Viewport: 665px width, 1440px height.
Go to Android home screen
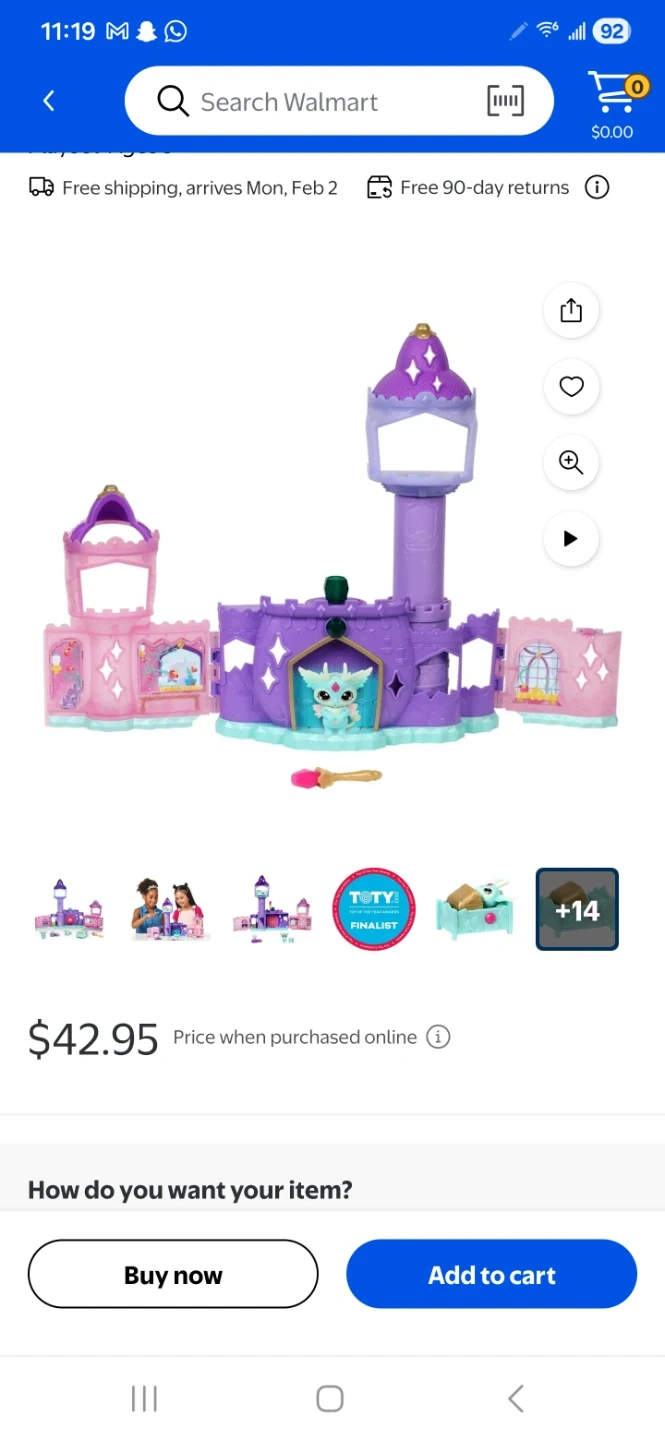click(x=330, y=1398)
